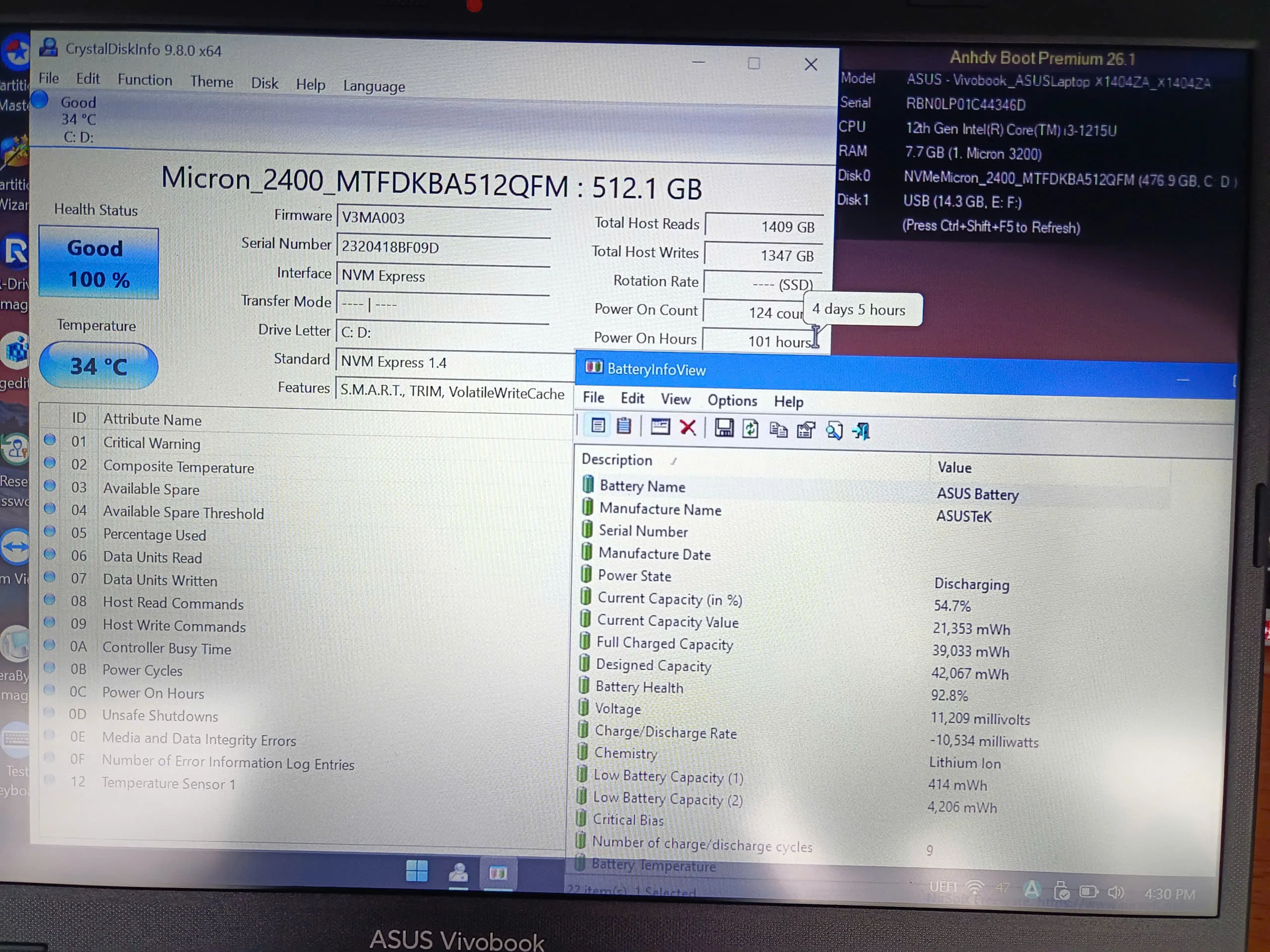
Task: Save selected items with the floppy disk icon
Action: click(723, 428)
